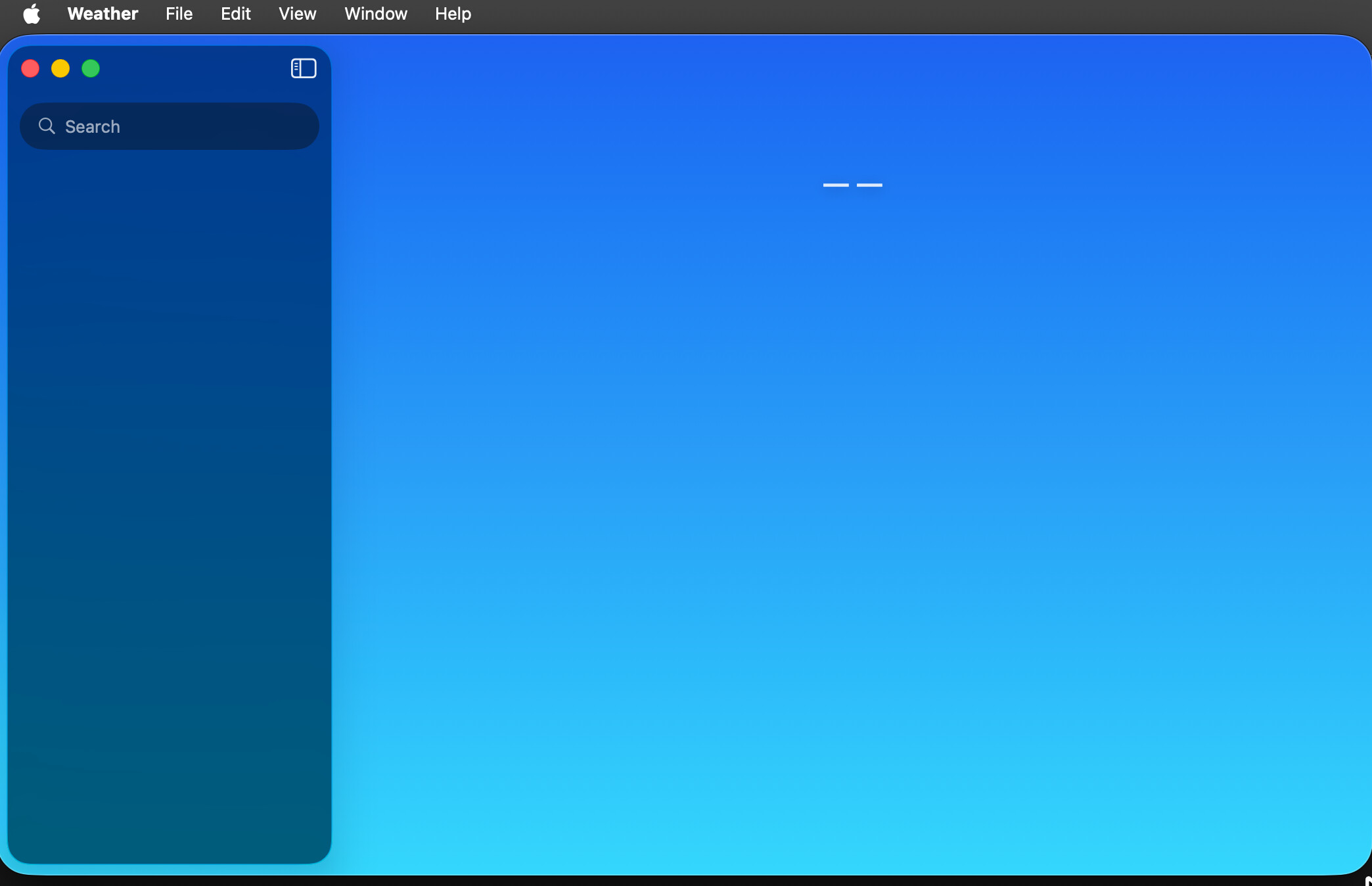Open the File menu
The image size is (1372, 886).
(x=179, y=14)
